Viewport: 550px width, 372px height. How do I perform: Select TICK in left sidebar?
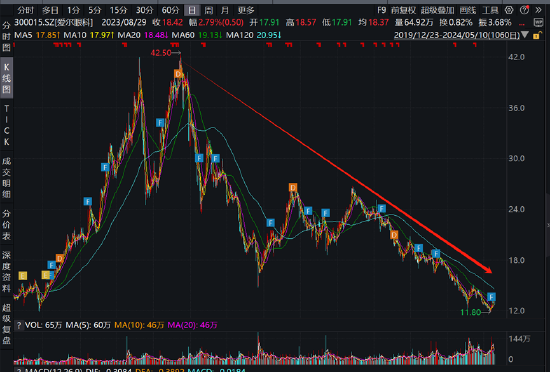tap(6, 125)
